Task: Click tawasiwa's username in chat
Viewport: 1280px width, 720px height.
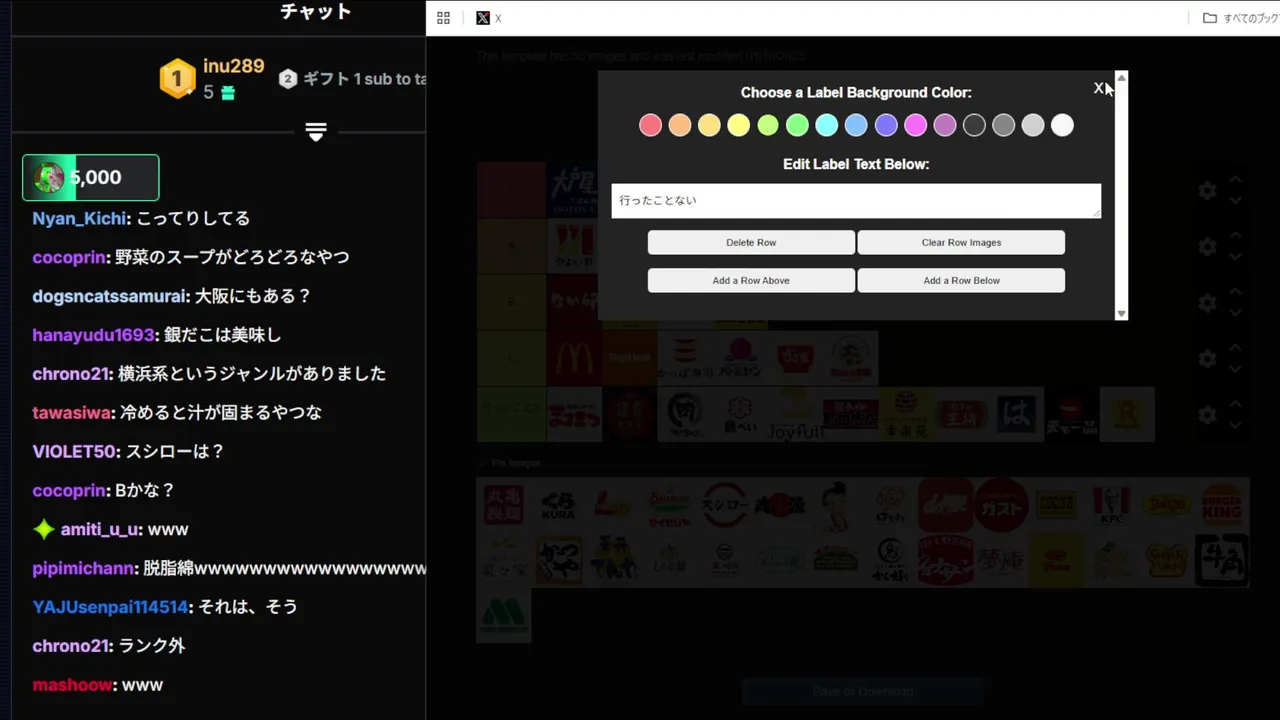Action: click(x=71, y=412)
